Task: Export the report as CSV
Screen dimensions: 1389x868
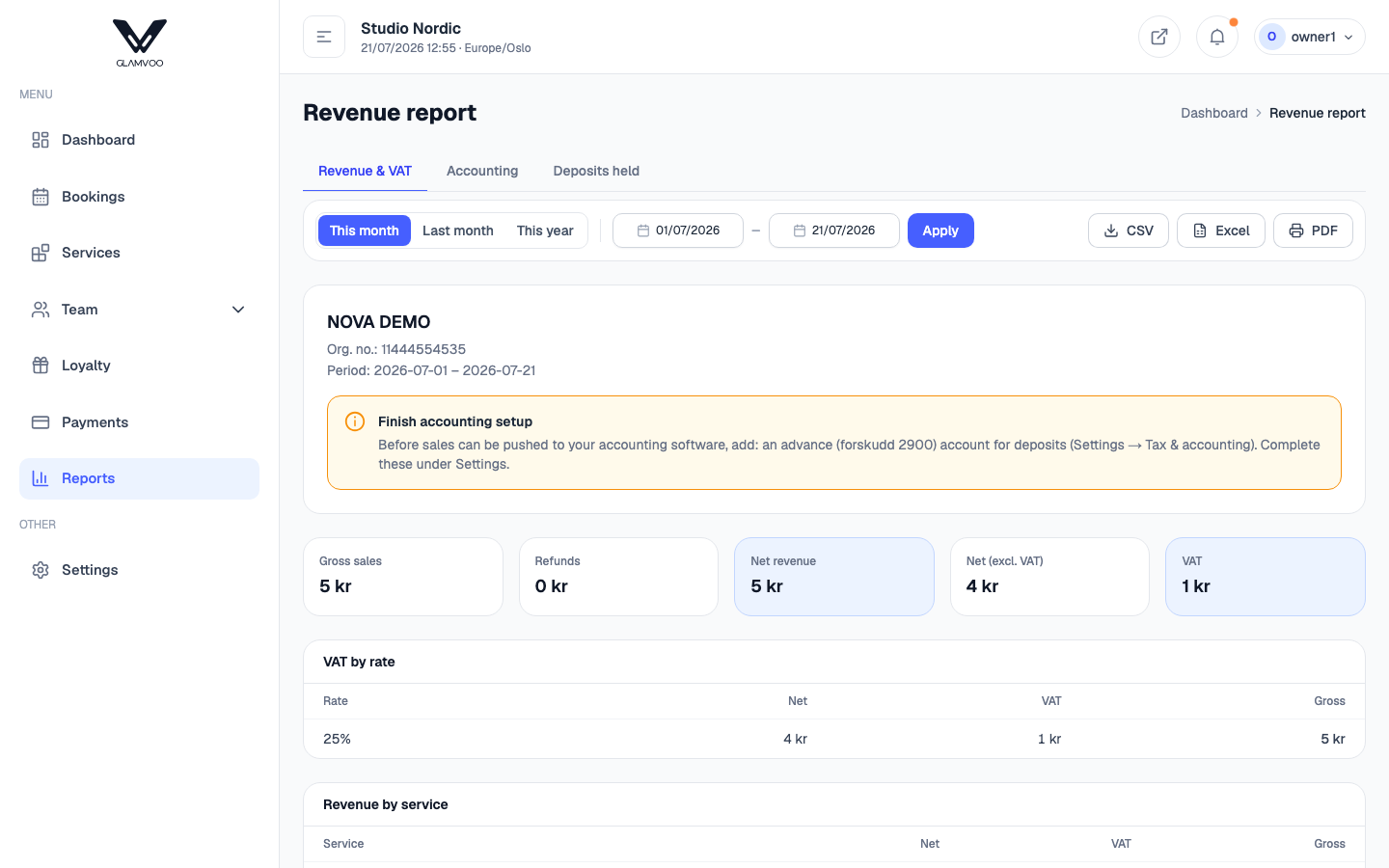Action: click(1129, 231)
